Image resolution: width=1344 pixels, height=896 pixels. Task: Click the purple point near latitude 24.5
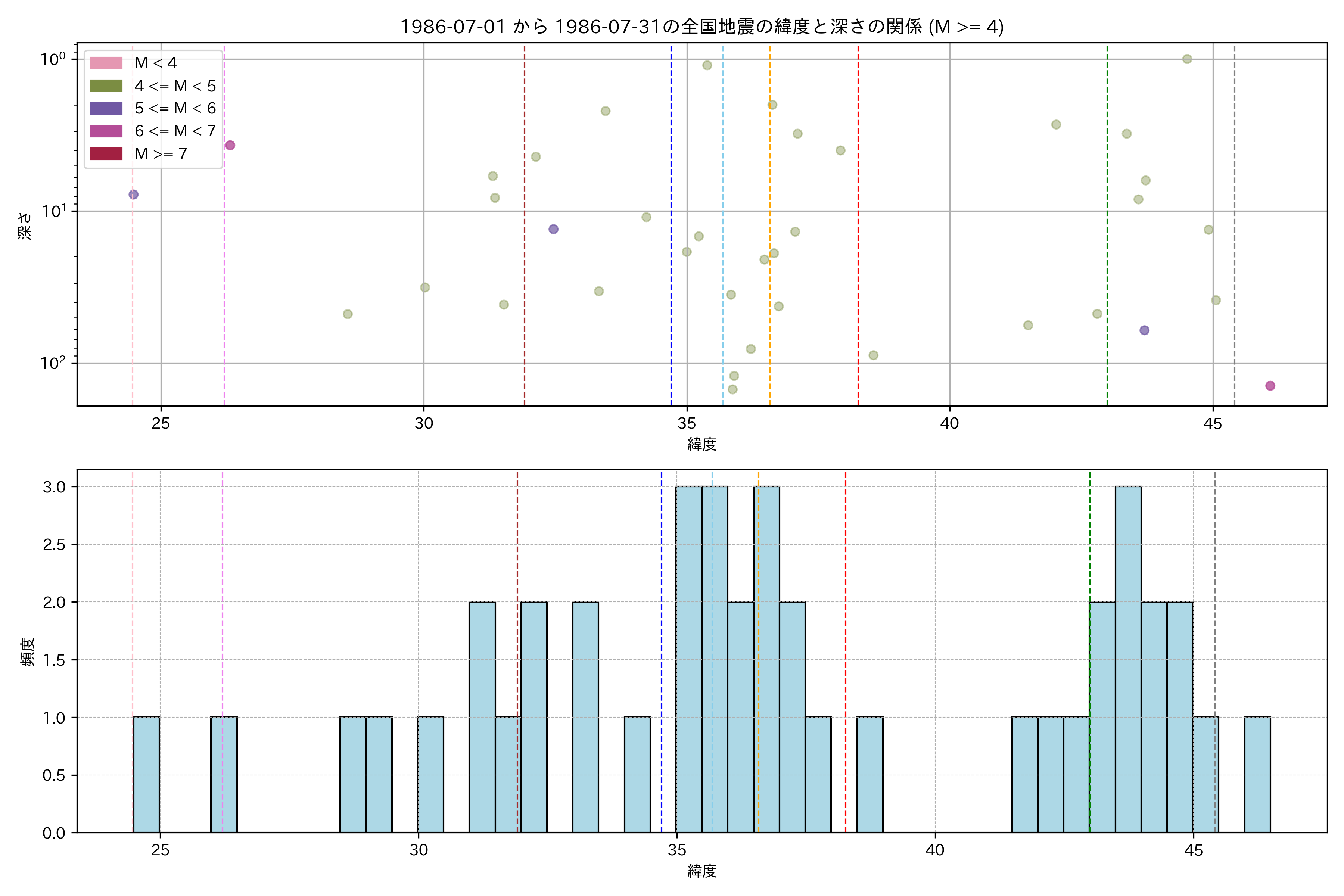click(133, 194)
